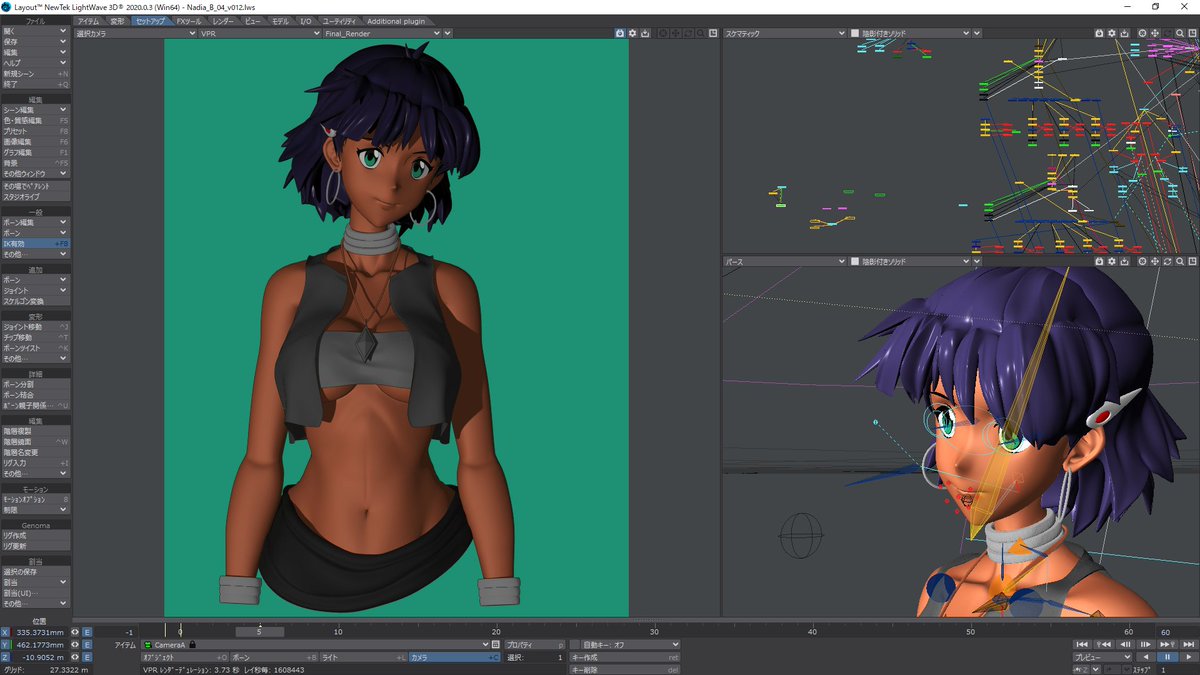Go to next keyframe button
The height and width of the screenshot is (675, 1200).
1167,644
